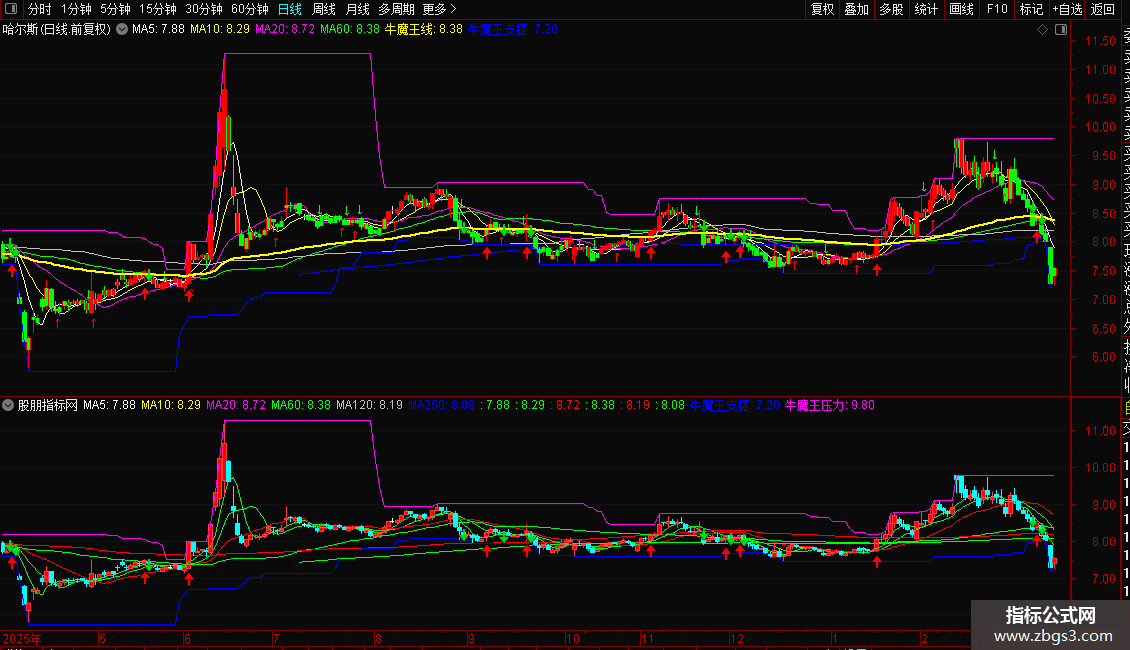The height and width of the screenshot is (650, 1130).
Task: Toggle the right side panel icon
Action: [1061, 30]
